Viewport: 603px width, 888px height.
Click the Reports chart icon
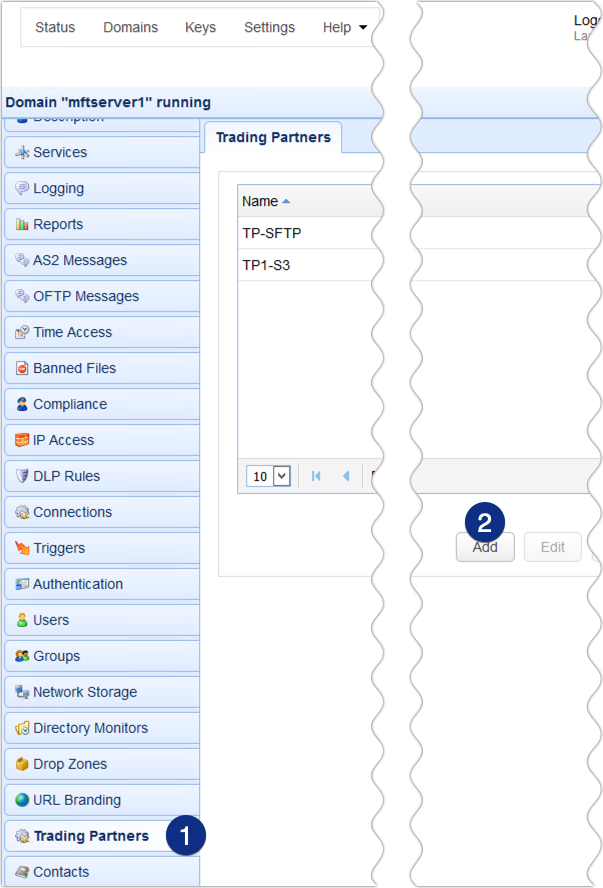(x=22, y=225)
